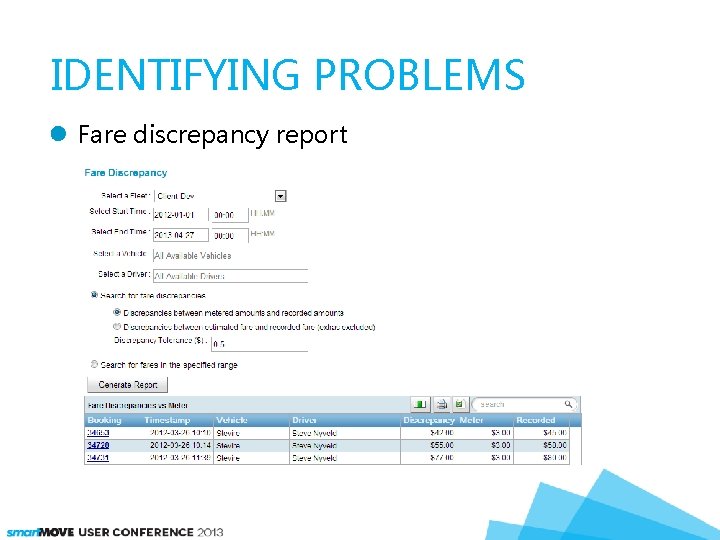Select the 'Search for fare discrepancies' radio button

pyautogui.click(x=94, y=295)
